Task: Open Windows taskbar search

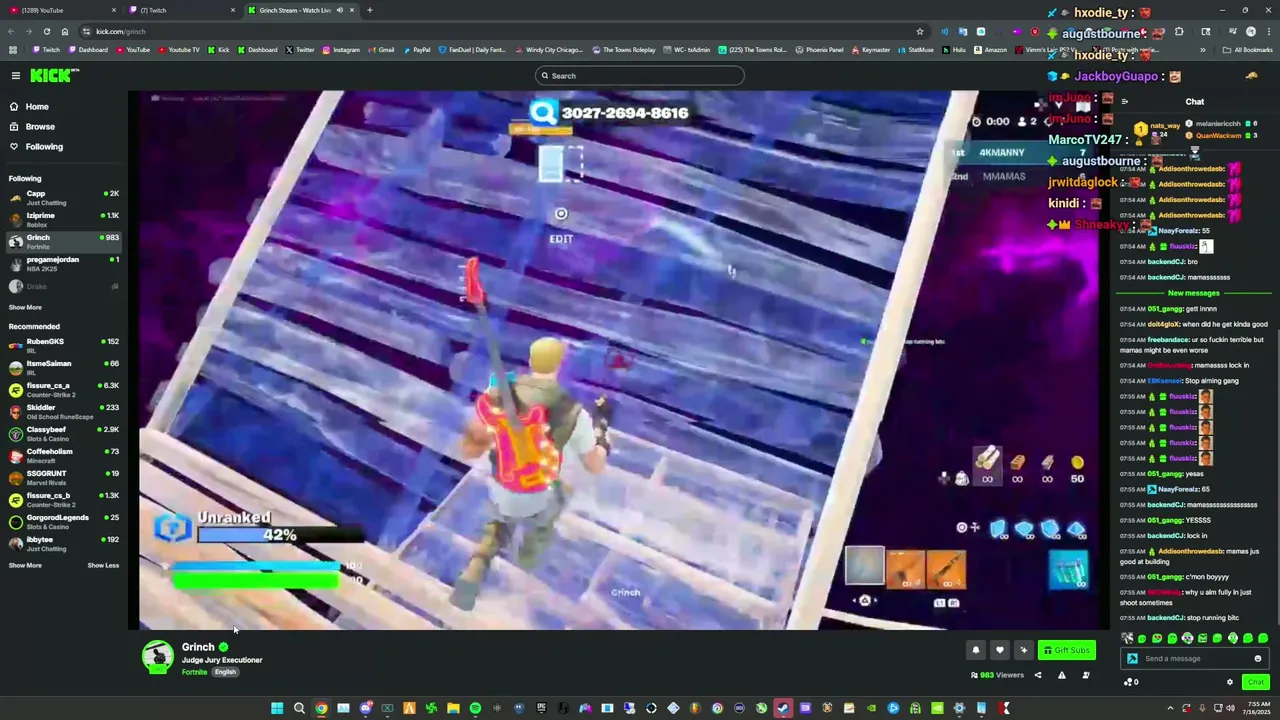Action: coord(299,709)
